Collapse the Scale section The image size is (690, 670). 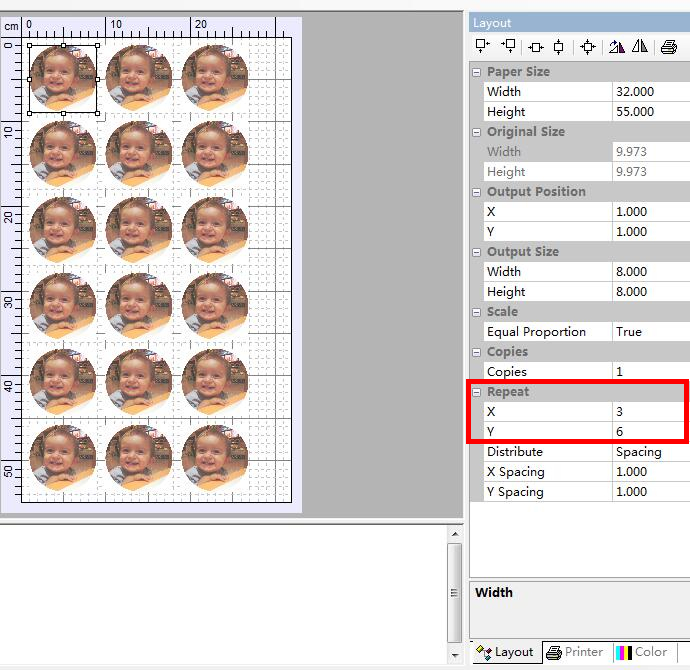coord(477,312)
